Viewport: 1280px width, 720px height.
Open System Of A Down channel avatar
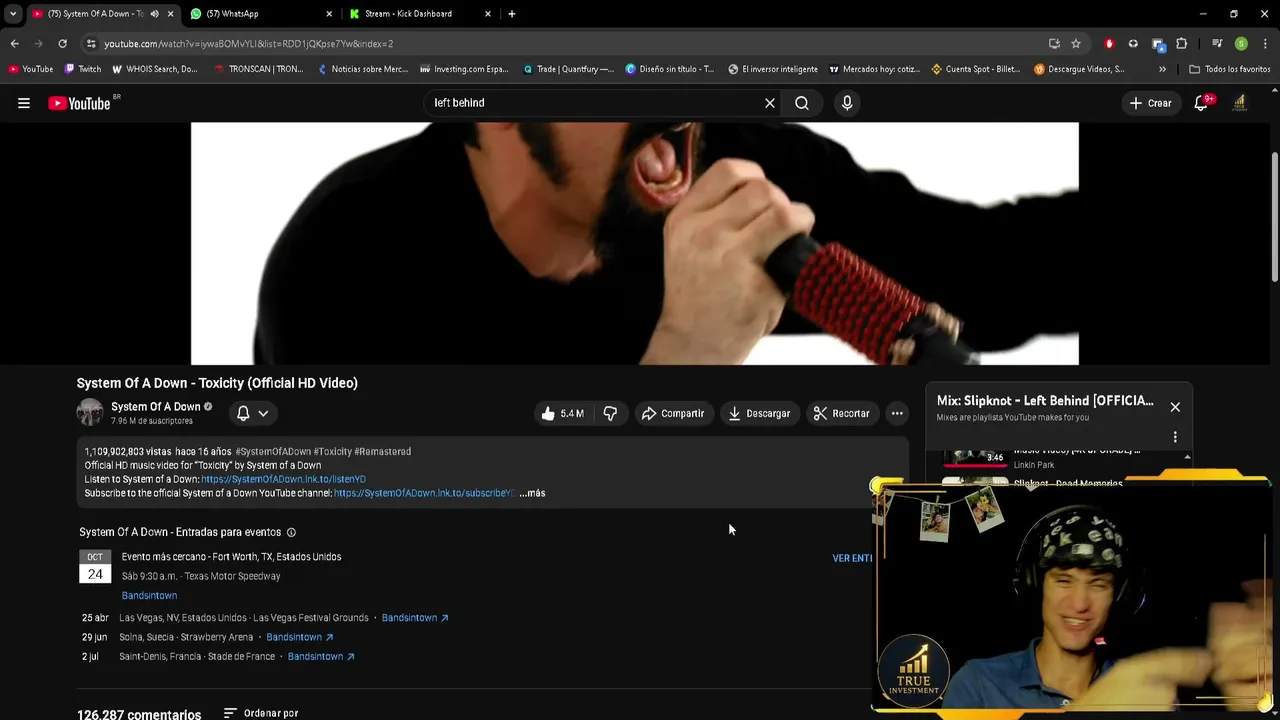click(x=90, y=412)
